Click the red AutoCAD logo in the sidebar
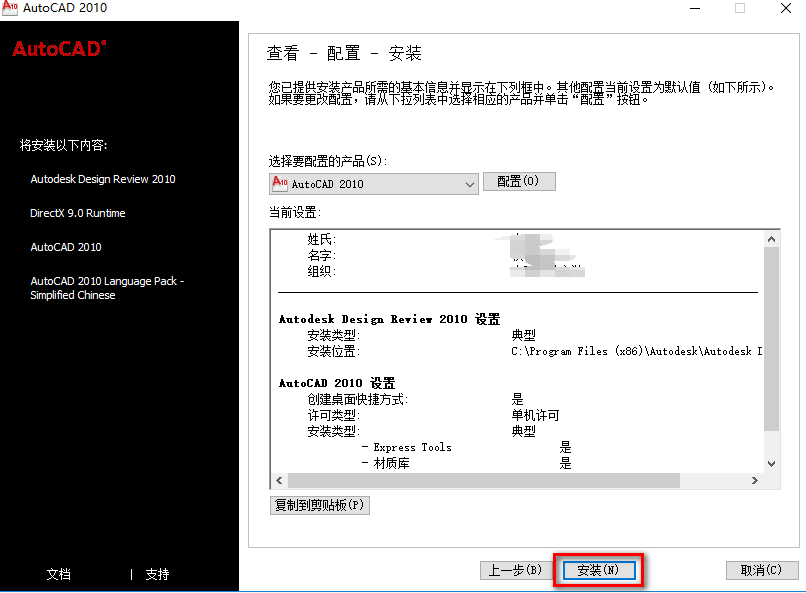The image size is (806, 593). (59, 49)
